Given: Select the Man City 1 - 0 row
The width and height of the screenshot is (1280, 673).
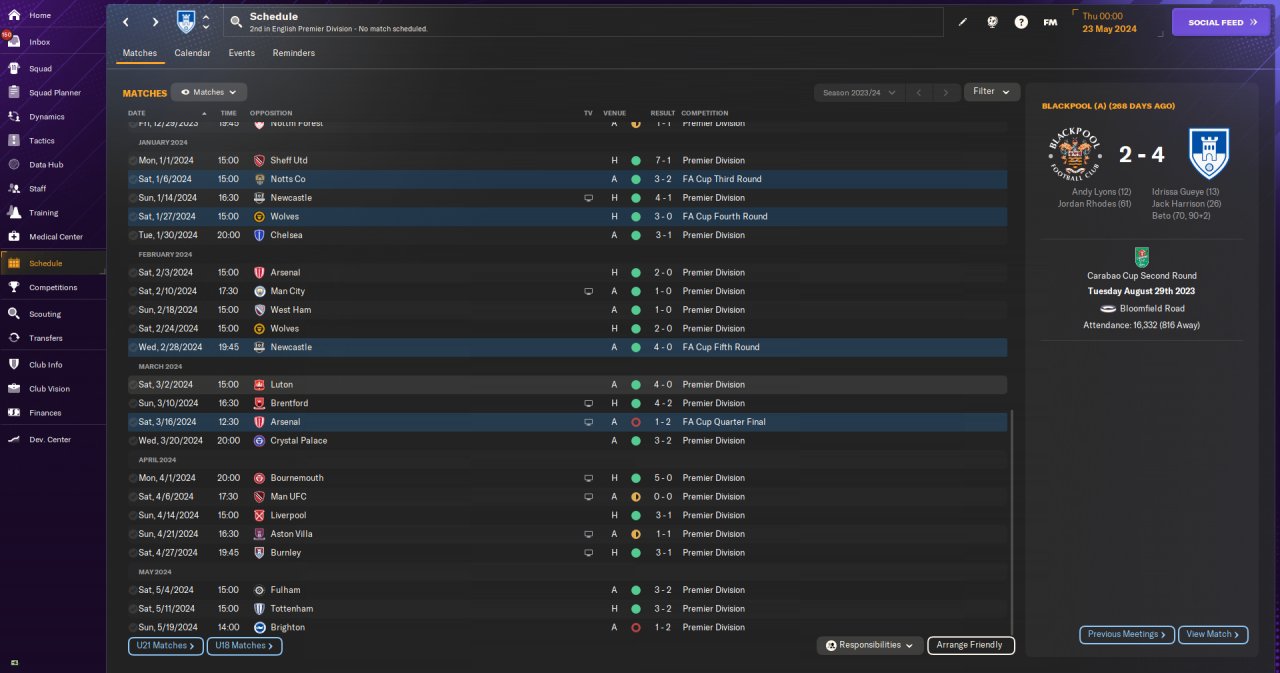Looking at the screenshot, I should coord(567,291).
